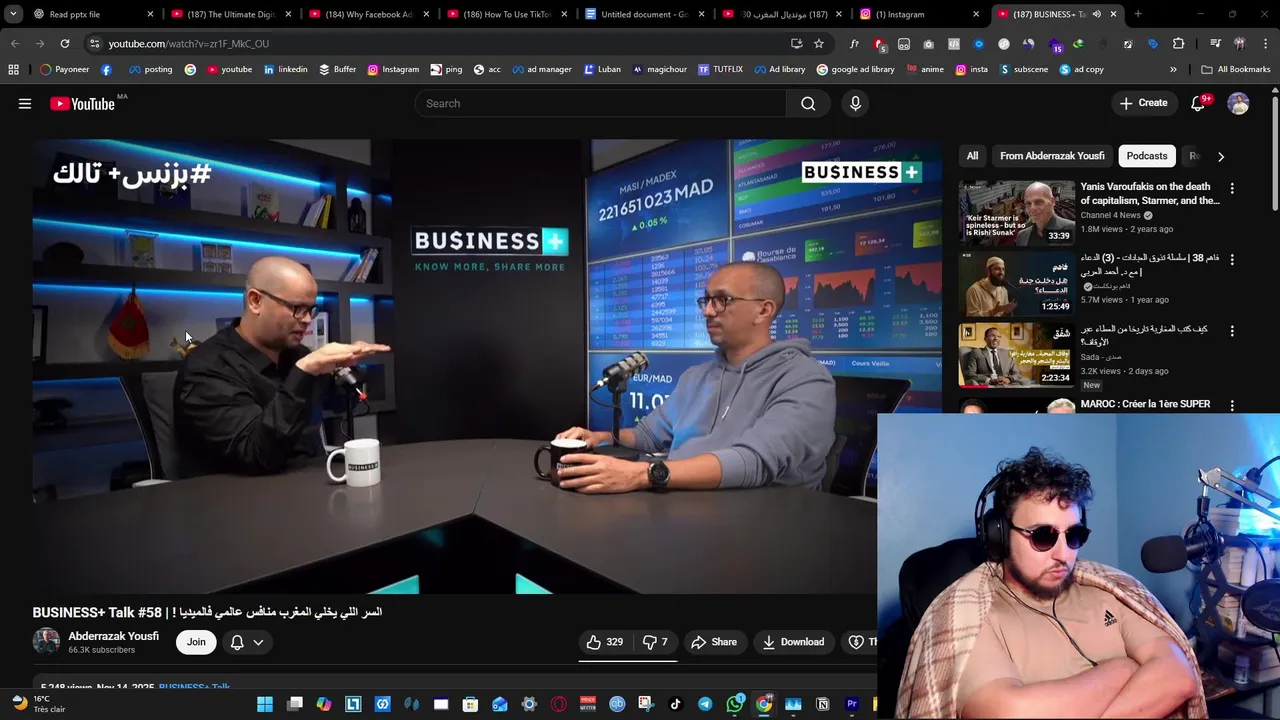Switch to the How To Use TikTok tab
The image size is (1280, 720).
click(504, 14)
